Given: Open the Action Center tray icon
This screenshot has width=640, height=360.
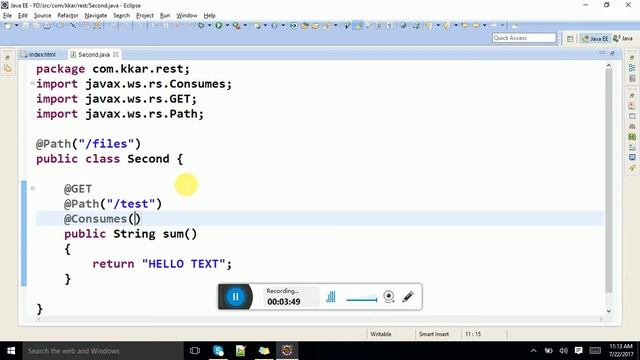Looking at the screenshot, I should (x=578, y=351).
